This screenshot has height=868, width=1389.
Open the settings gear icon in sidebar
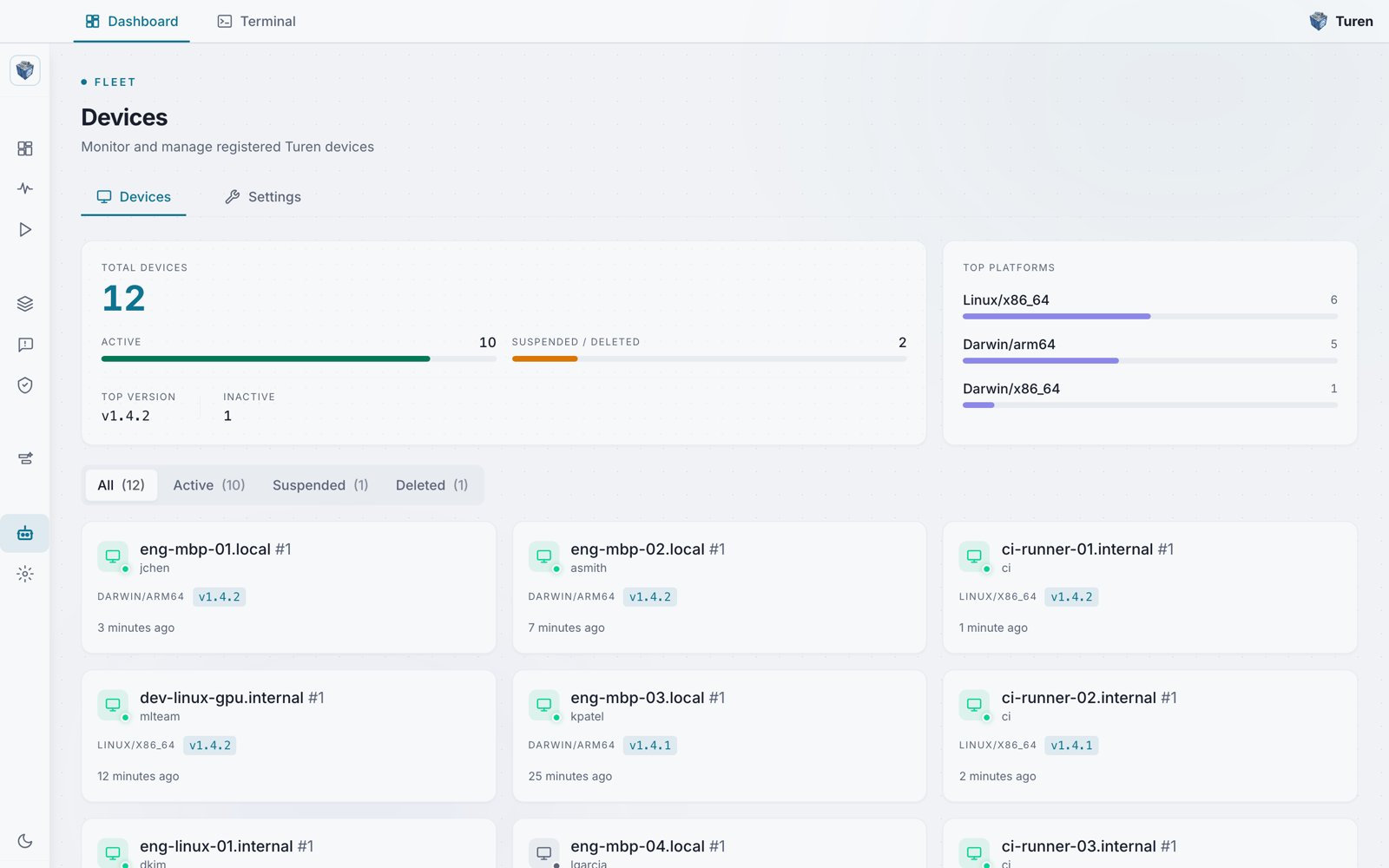click(x=25, y=574)
